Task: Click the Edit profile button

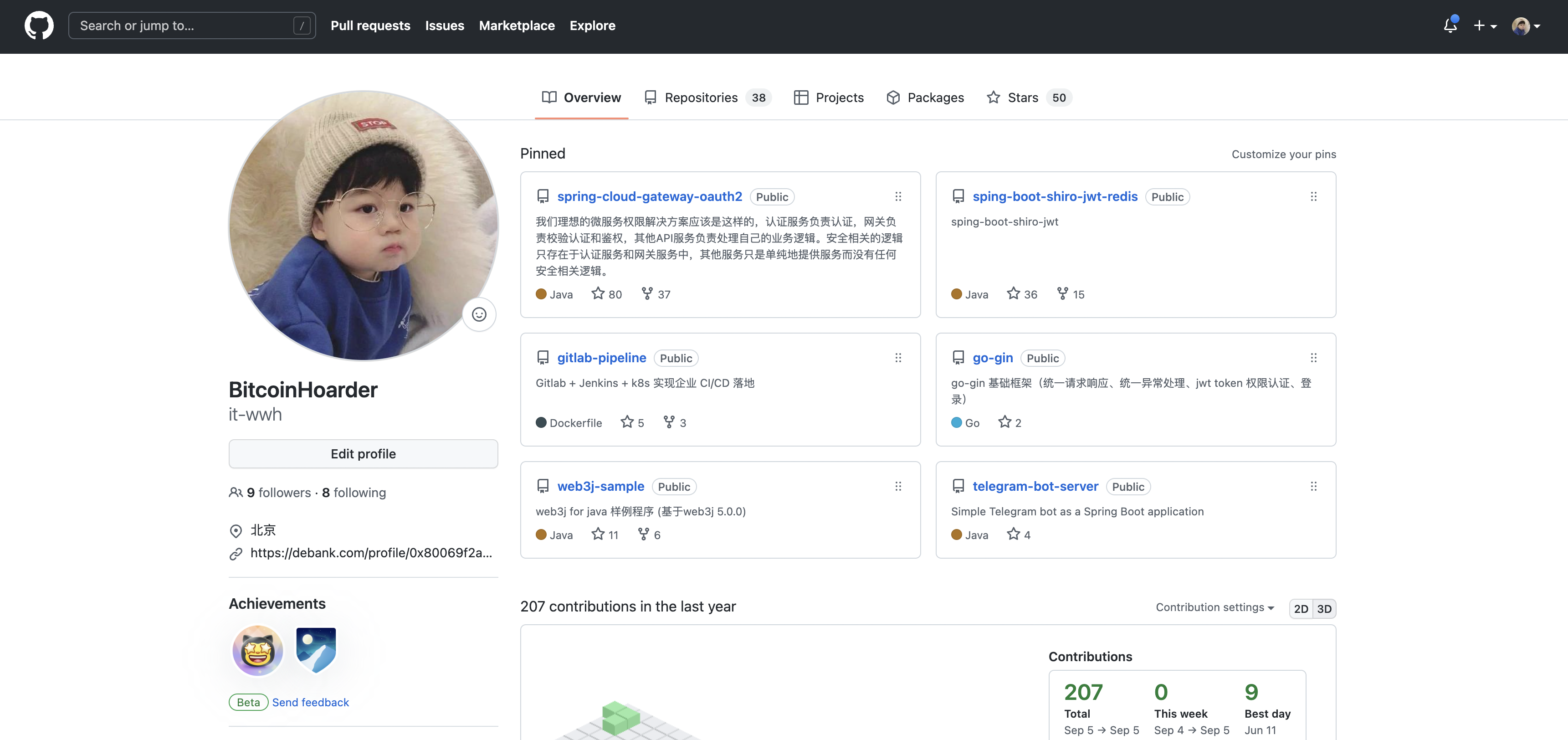Action: [363, 454]
